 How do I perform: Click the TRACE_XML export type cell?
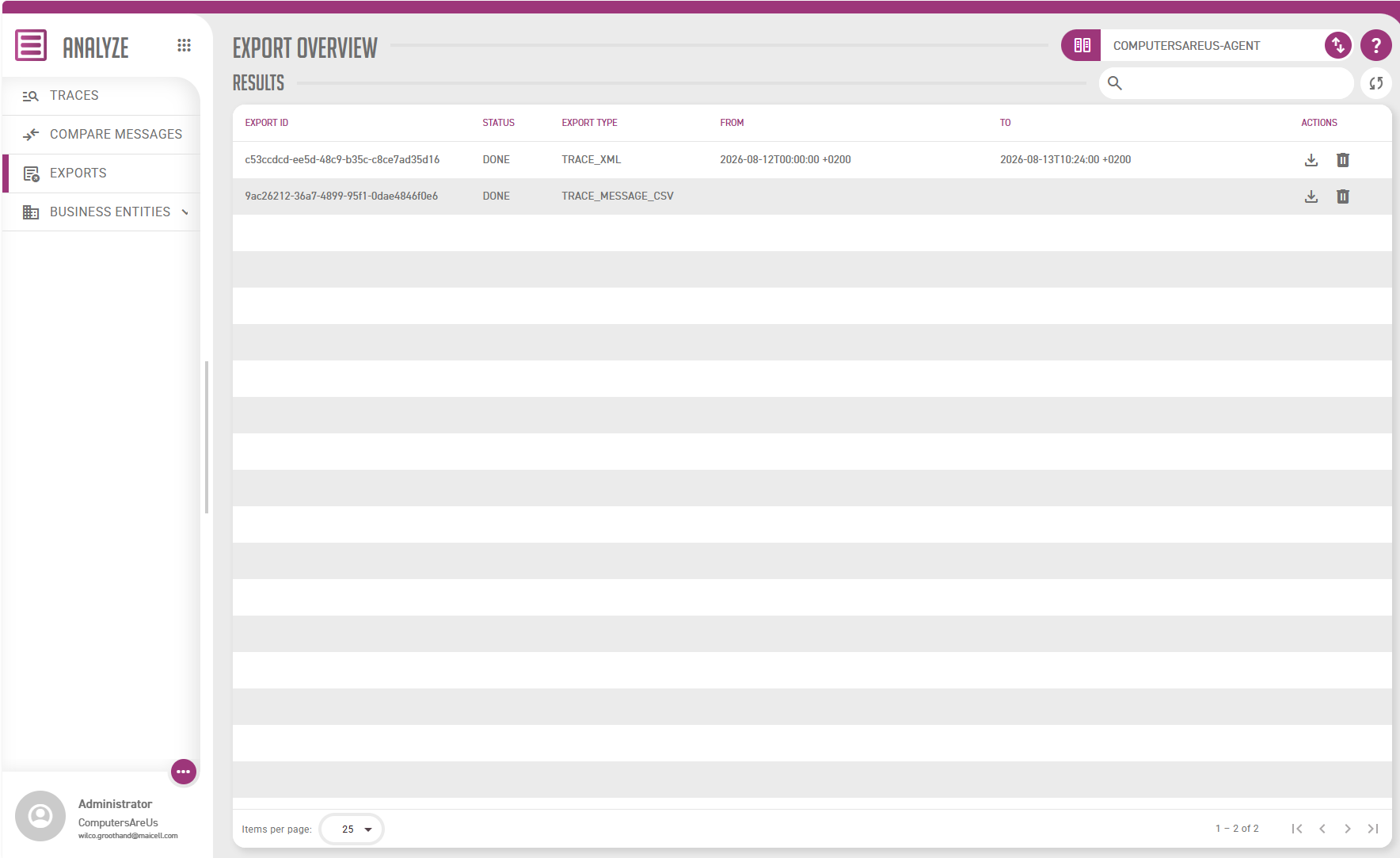[592, 160]
